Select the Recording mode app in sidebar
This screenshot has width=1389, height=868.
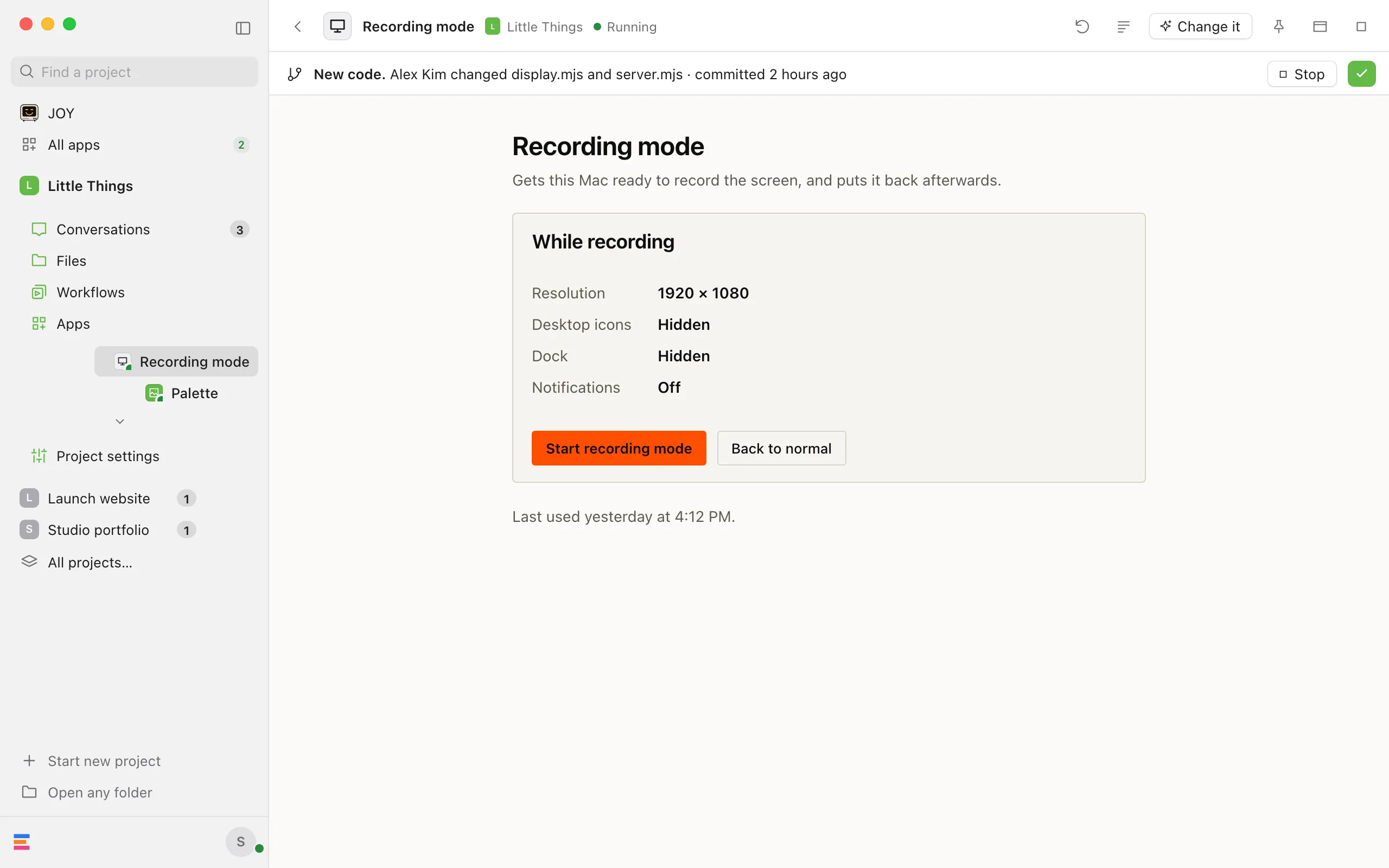[176, 362]
